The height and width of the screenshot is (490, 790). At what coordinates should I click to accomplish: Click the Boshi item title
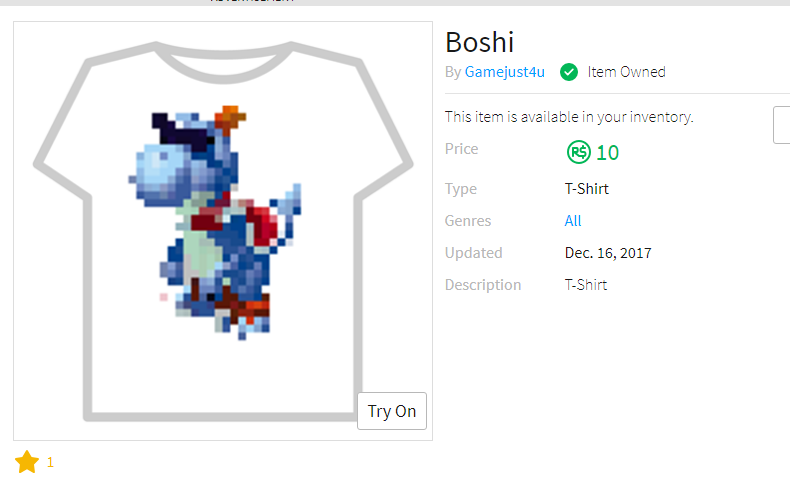[479, 42]
